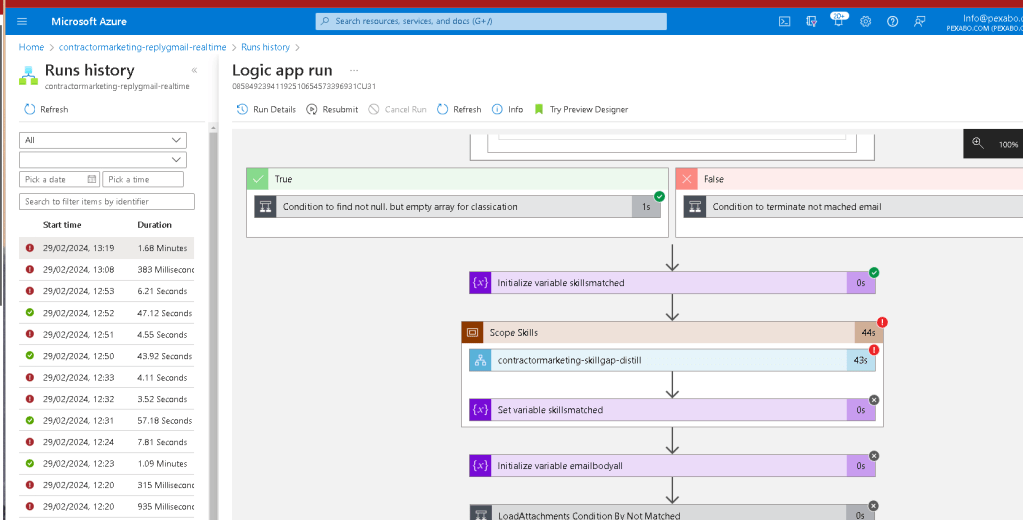Go to Home breadcrumb
The height and width of the screenshot is (520, 1023).
point(31,47)
